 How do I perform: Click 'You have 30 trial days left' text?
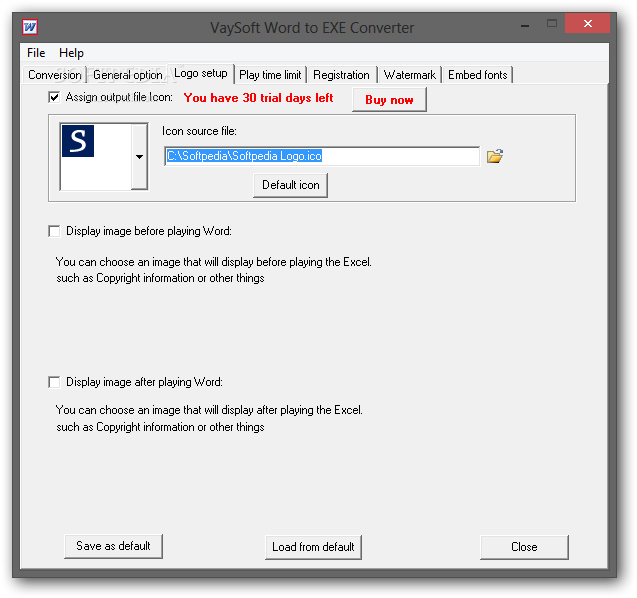[258, 98]
